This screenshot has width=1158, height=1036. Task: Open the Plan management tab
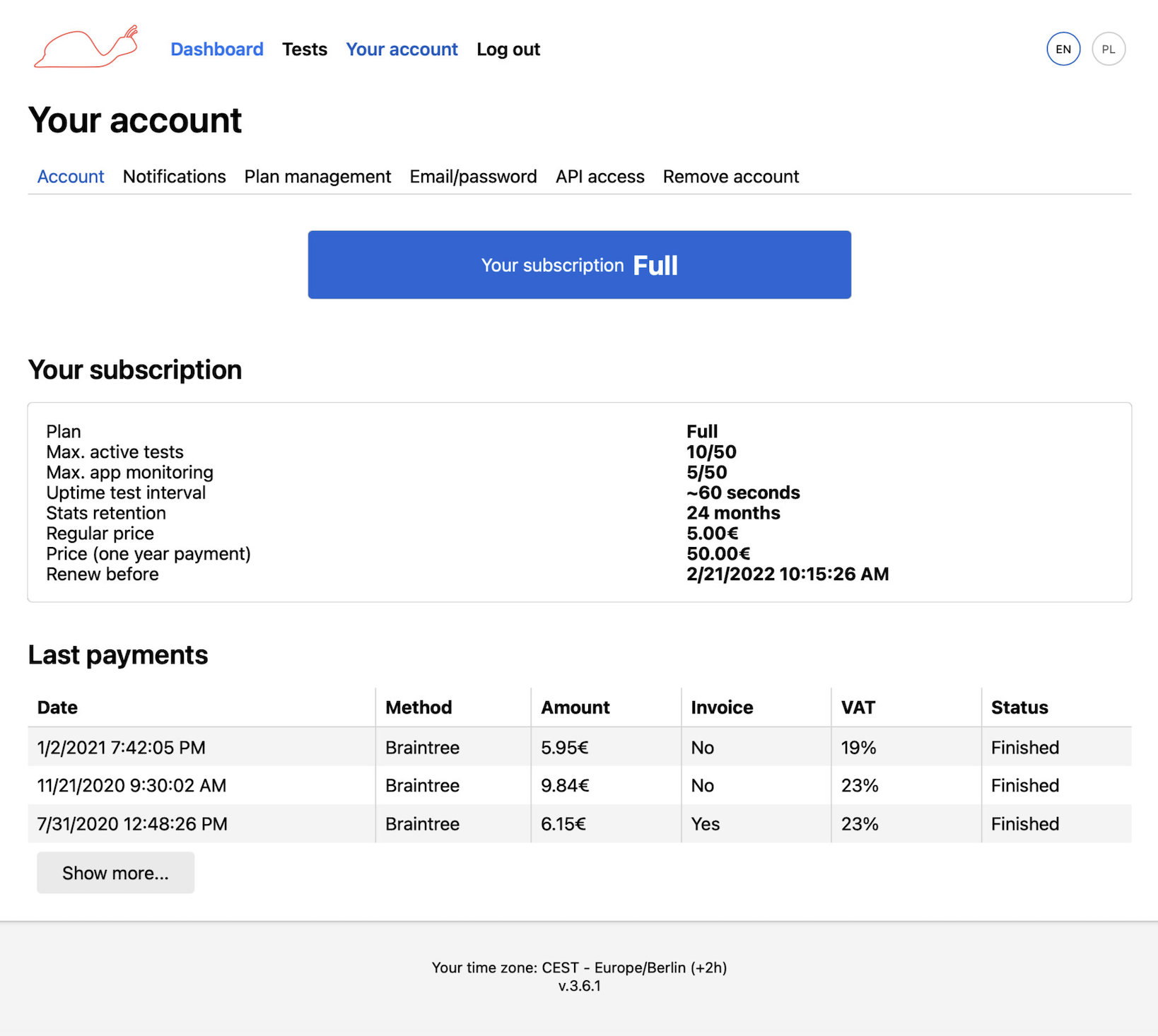(317, 177)
